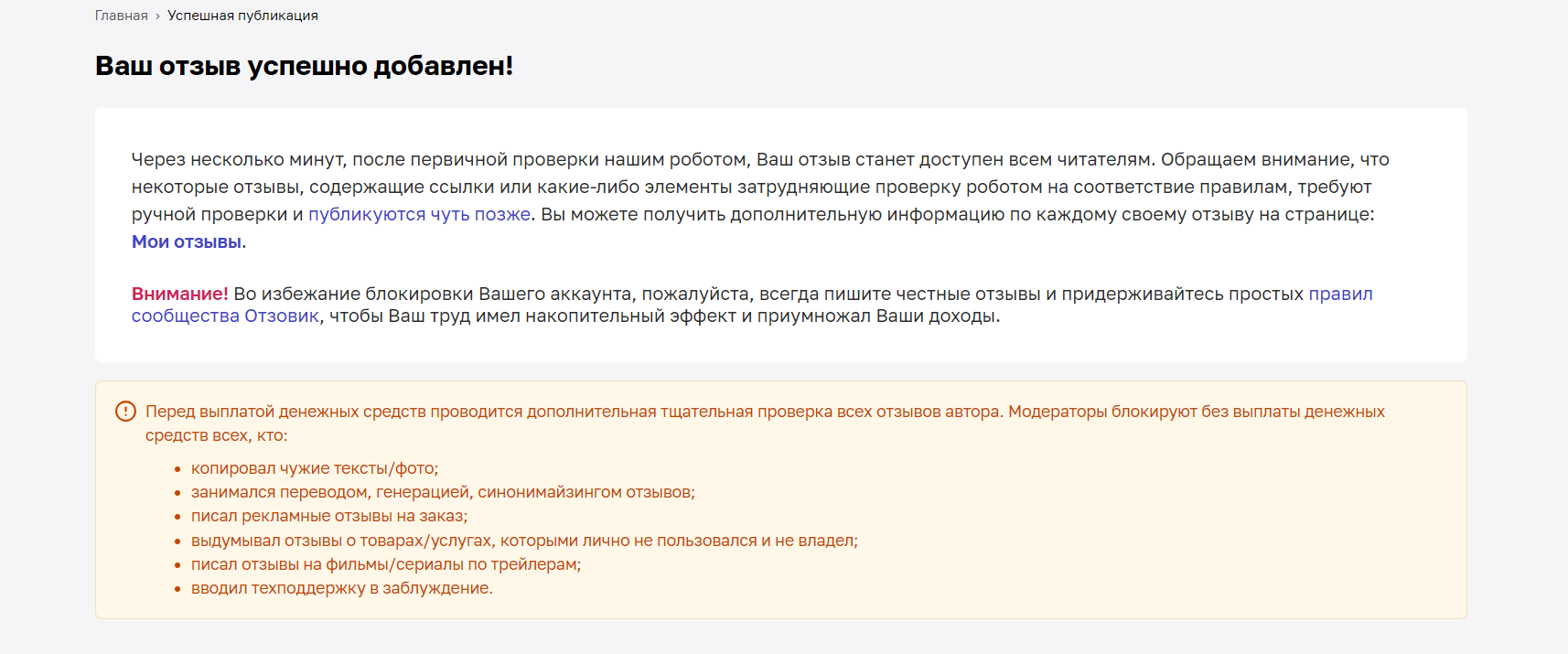
Task: Select bullet about переводом, генерацией, синонимайзингом
Action: click(x=443, y=492)
